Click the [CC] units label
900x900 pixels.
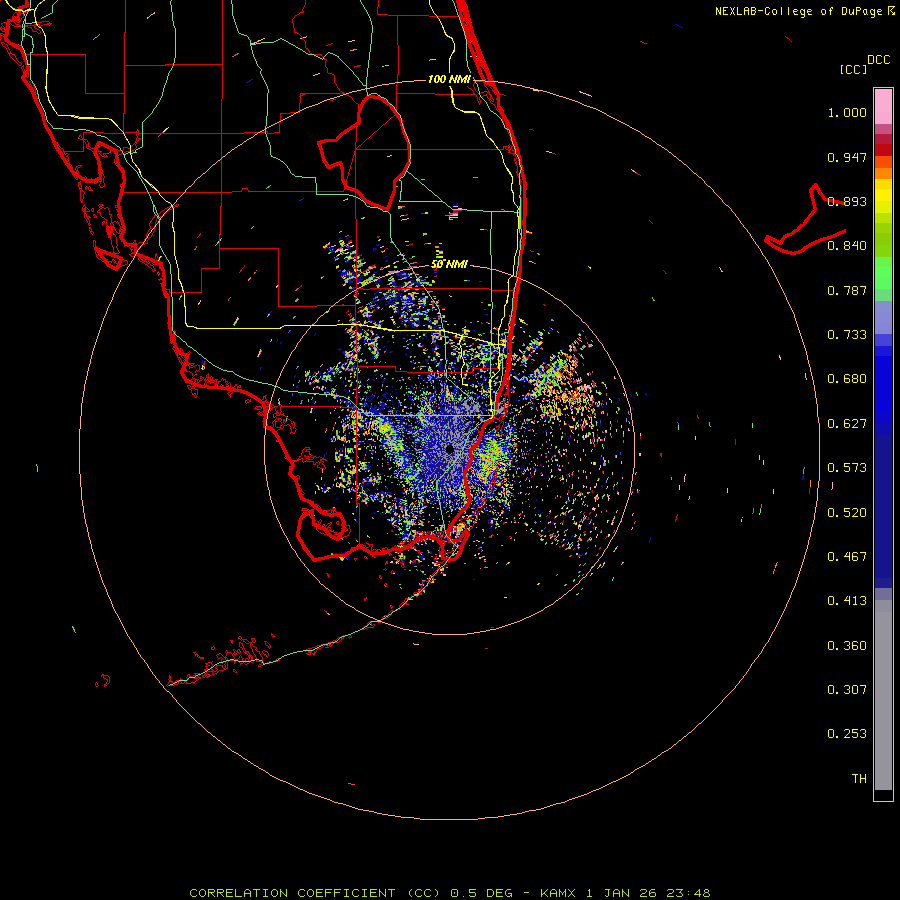(x=853, y=69)
